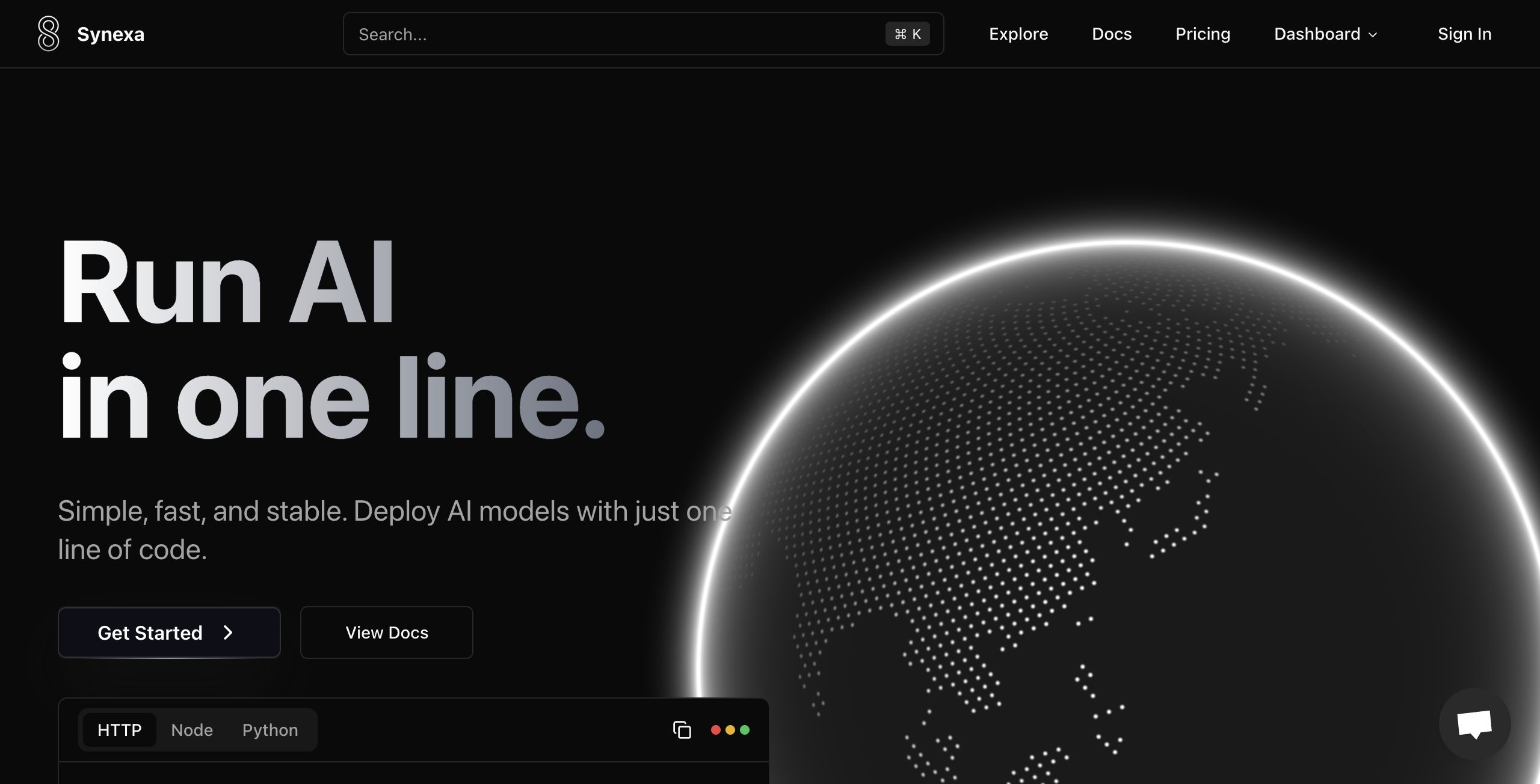Open the chat support bubble
The height and width of the screenshot is (784, 1540).
click(x=1474, y=724)
